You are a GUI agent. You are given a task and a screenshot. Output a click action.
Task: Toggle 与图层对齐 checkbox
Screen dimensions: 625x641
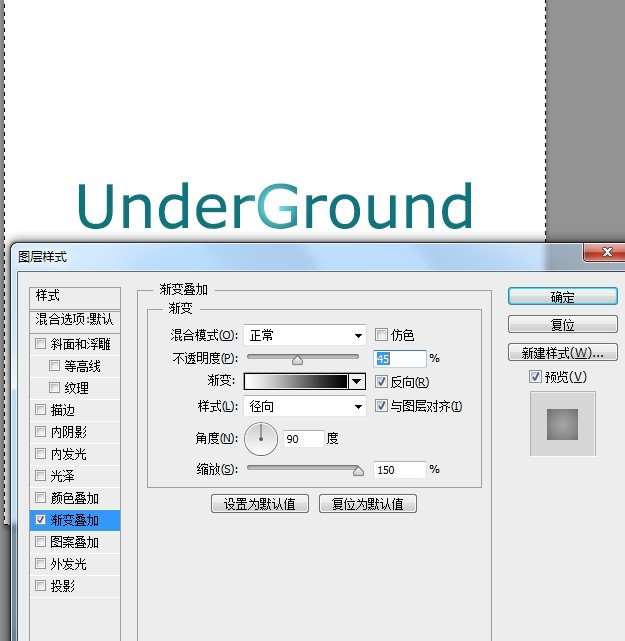click(x=381, y=406)
